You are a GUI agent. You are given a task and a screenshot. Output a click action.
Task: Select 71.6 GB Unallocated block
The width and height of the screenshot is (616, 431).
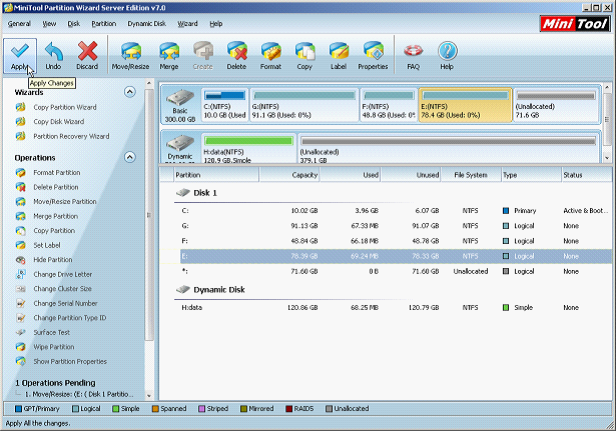coord(556,105)
